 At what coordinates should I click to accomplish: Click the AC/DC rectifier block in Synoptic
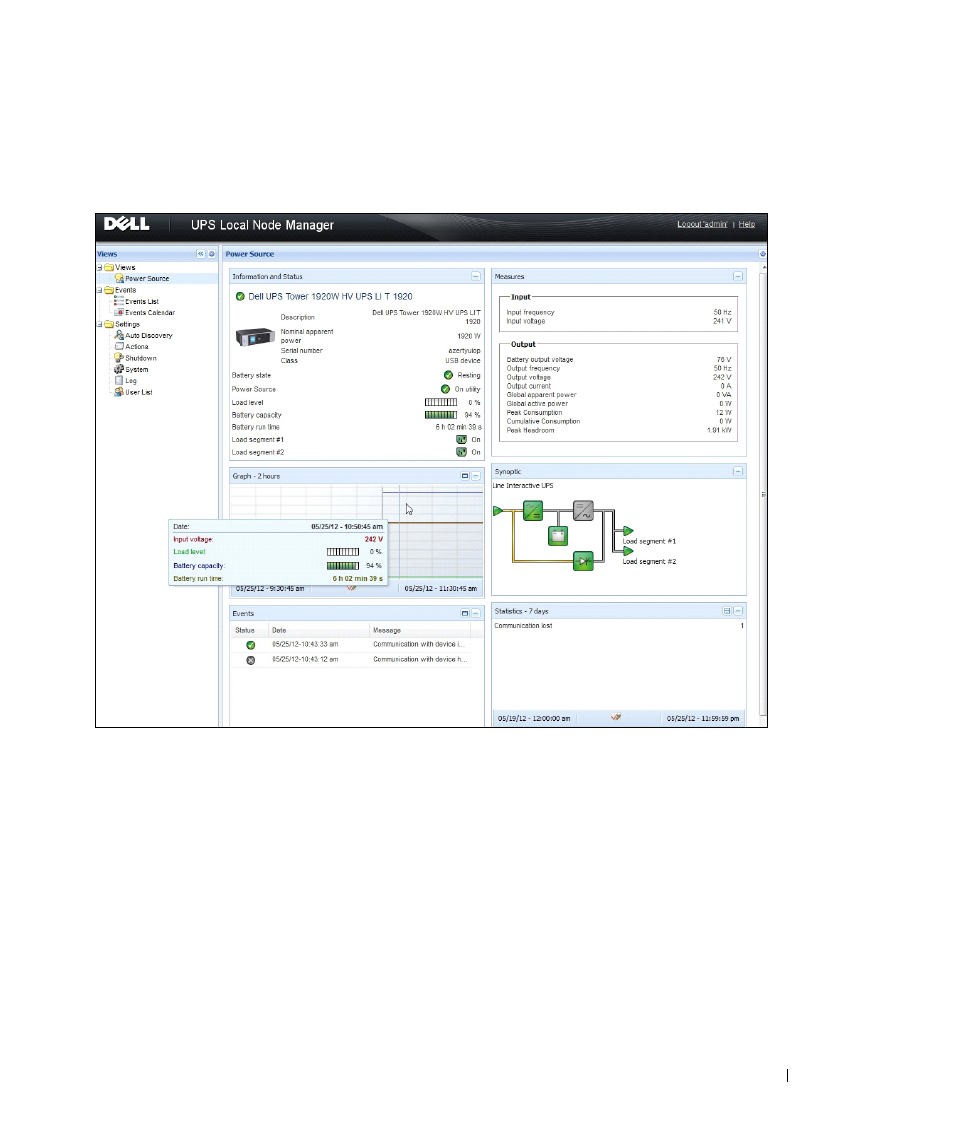tap(533, 510)
